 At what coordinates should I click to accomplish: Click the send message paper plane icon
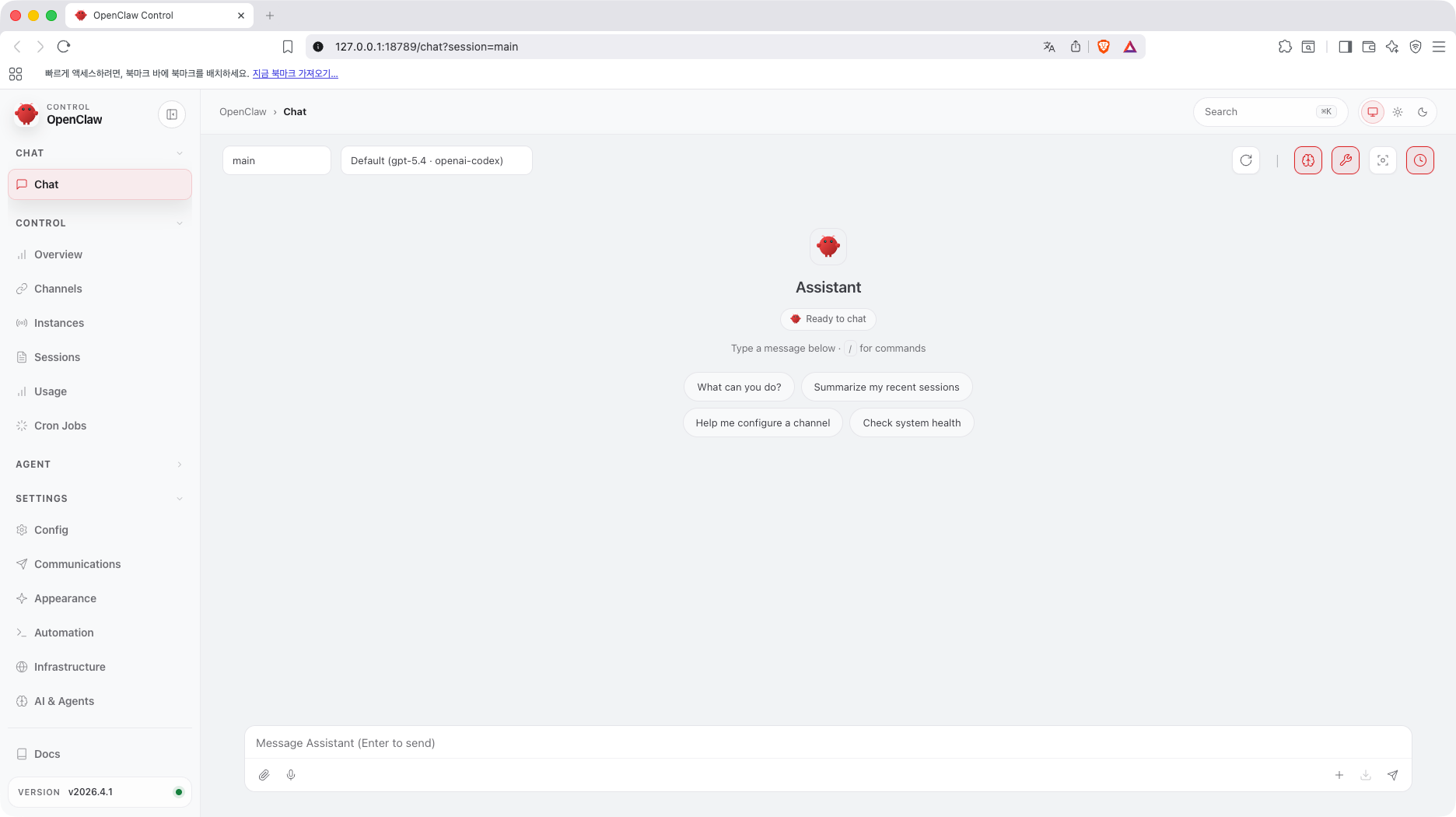point(1392,775)
